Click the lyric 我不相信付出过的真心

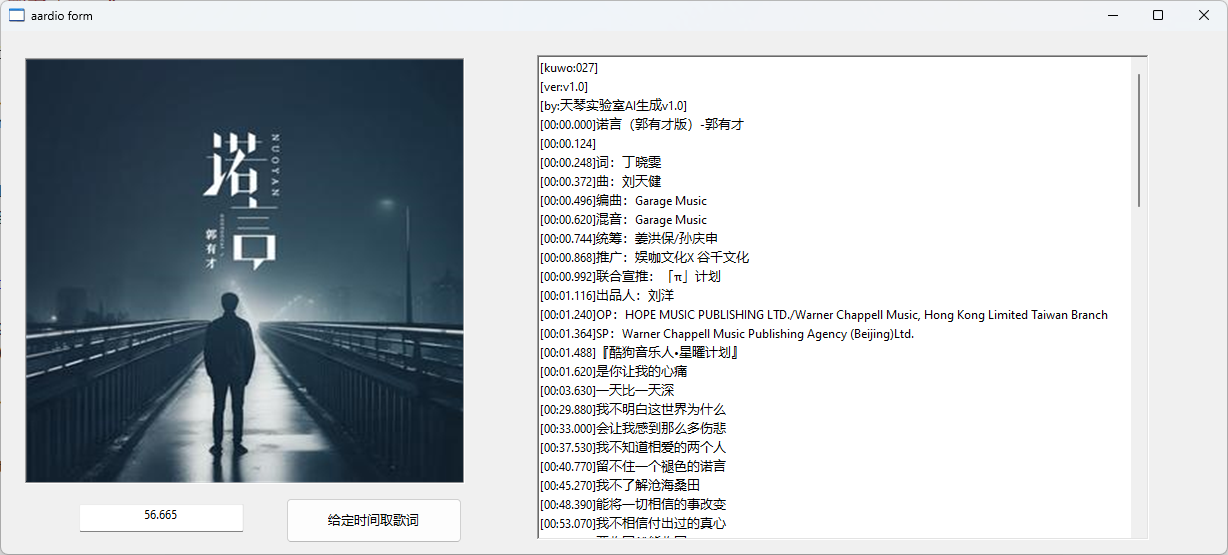coord(633,524)
